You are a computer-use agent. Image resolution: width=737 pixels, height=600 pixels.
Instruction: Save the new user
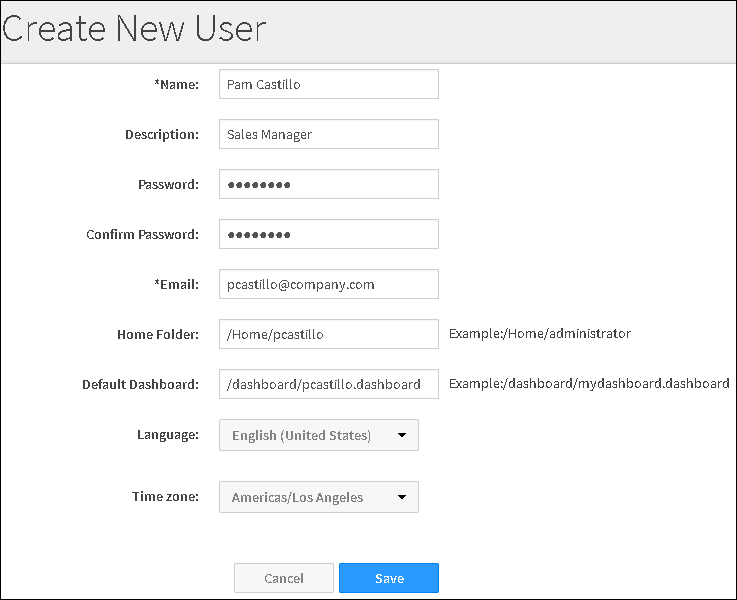click(389, 578)
